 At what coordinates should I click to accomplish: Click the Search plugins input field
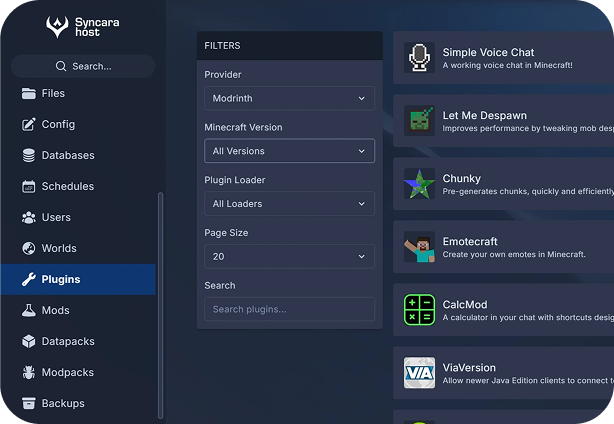pyautogui.click(x=289, y=309)
